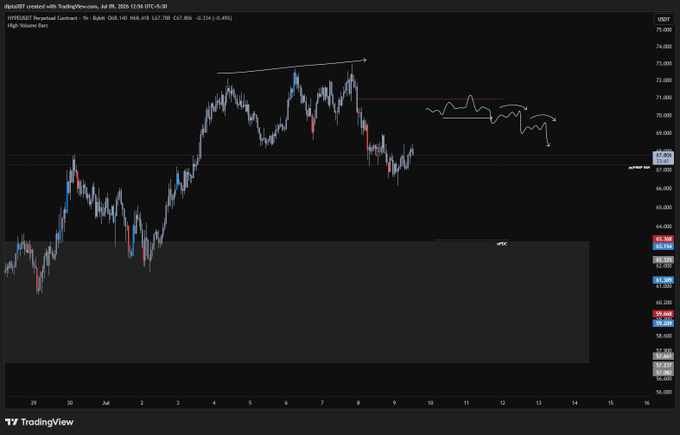
Task: Click the red 63.368 price label
Action: click(x=664, y=239)
